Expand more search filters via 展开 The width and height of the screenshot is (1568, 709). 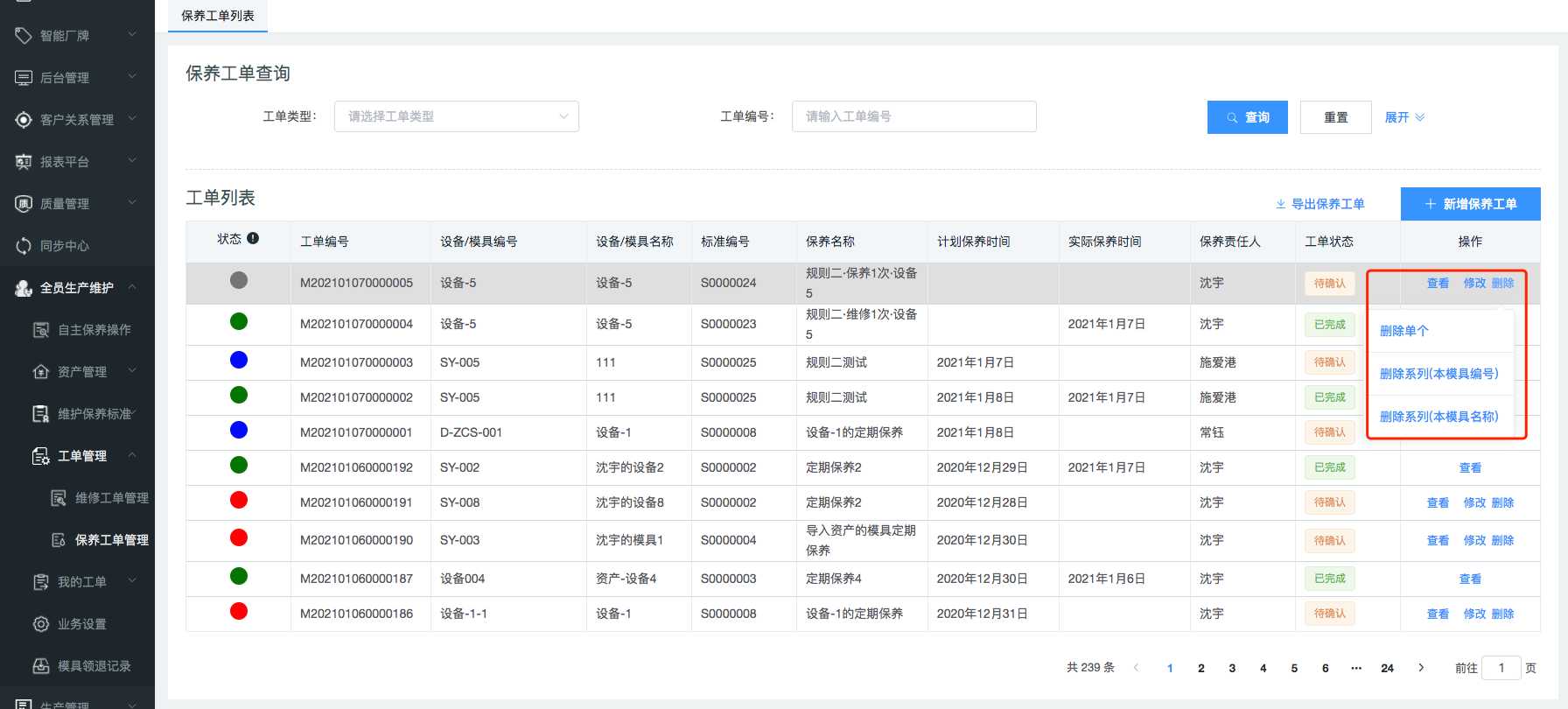1404,117
